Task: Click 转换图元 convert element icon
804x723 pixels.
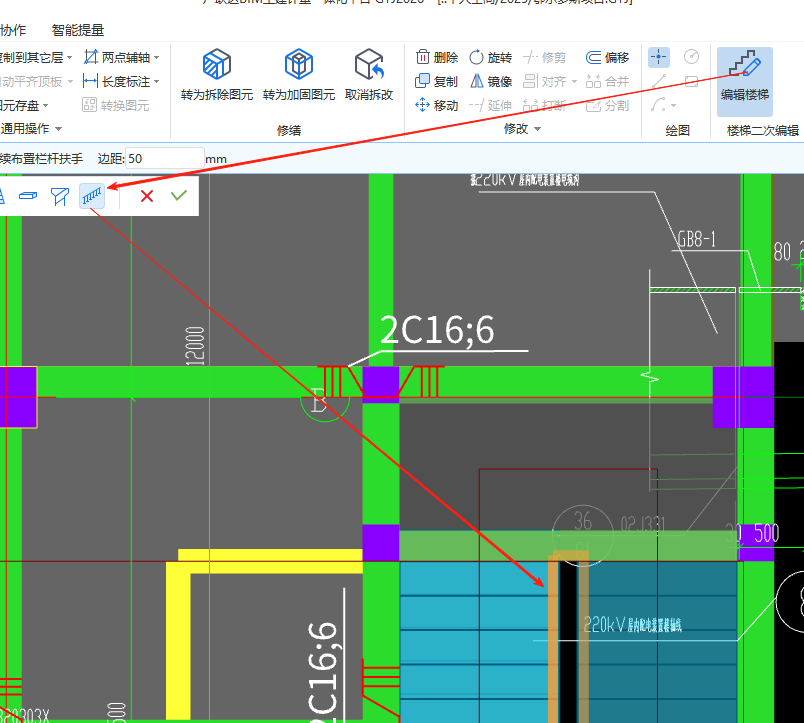Action: click(89, 105)
